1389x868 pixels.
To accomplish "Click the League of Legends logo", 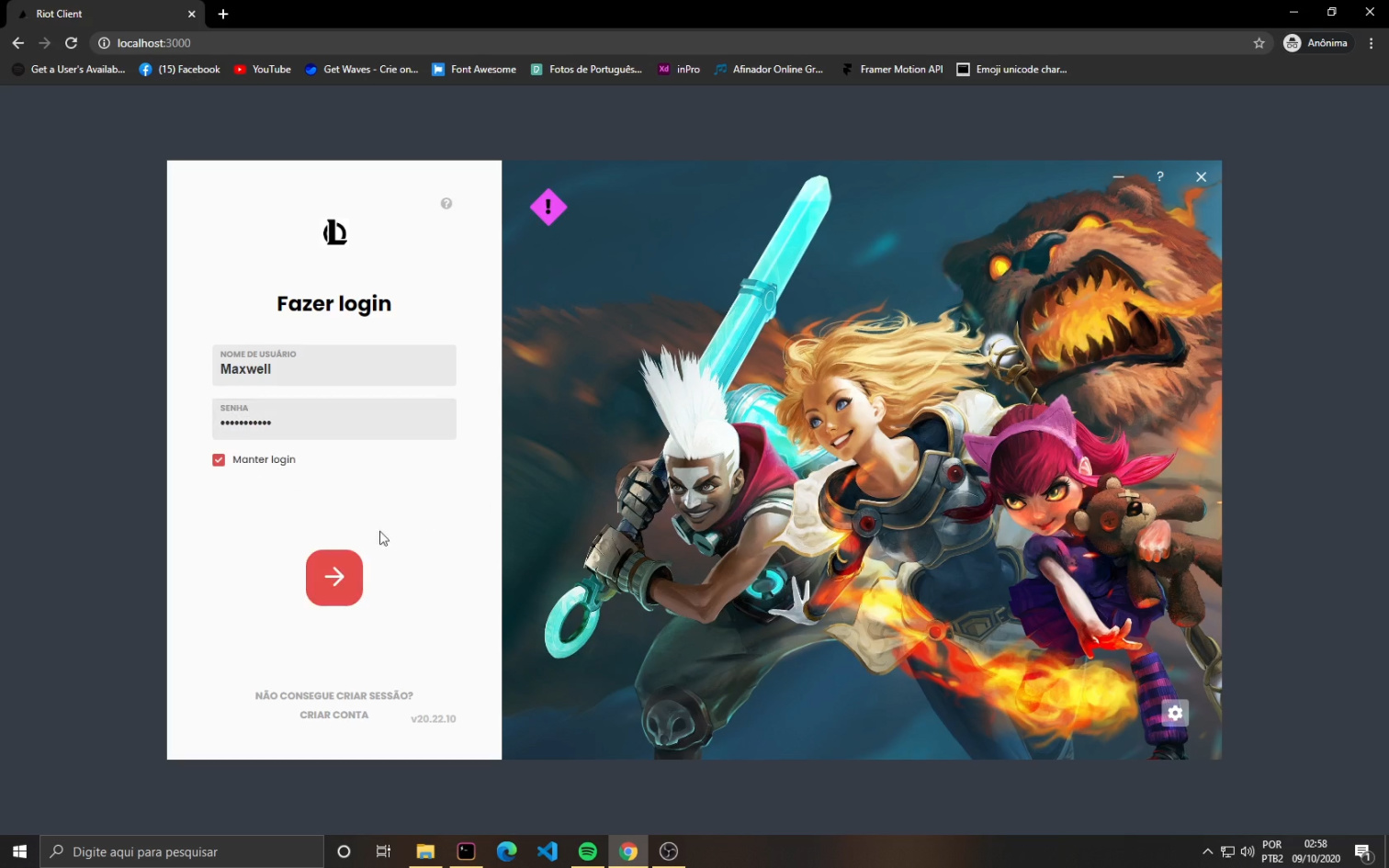I will [334, 232].
